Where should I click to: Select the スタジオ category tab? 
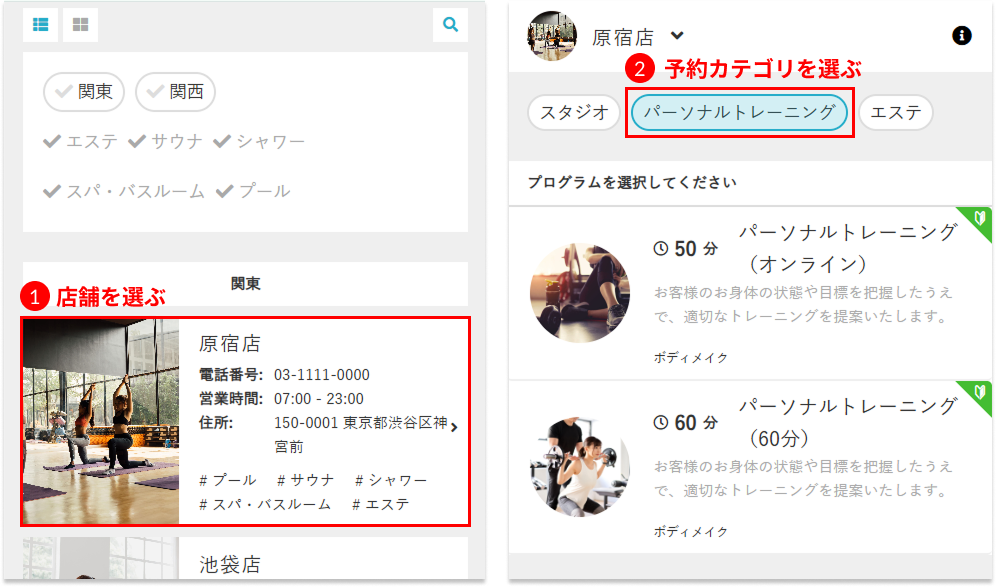574,112
